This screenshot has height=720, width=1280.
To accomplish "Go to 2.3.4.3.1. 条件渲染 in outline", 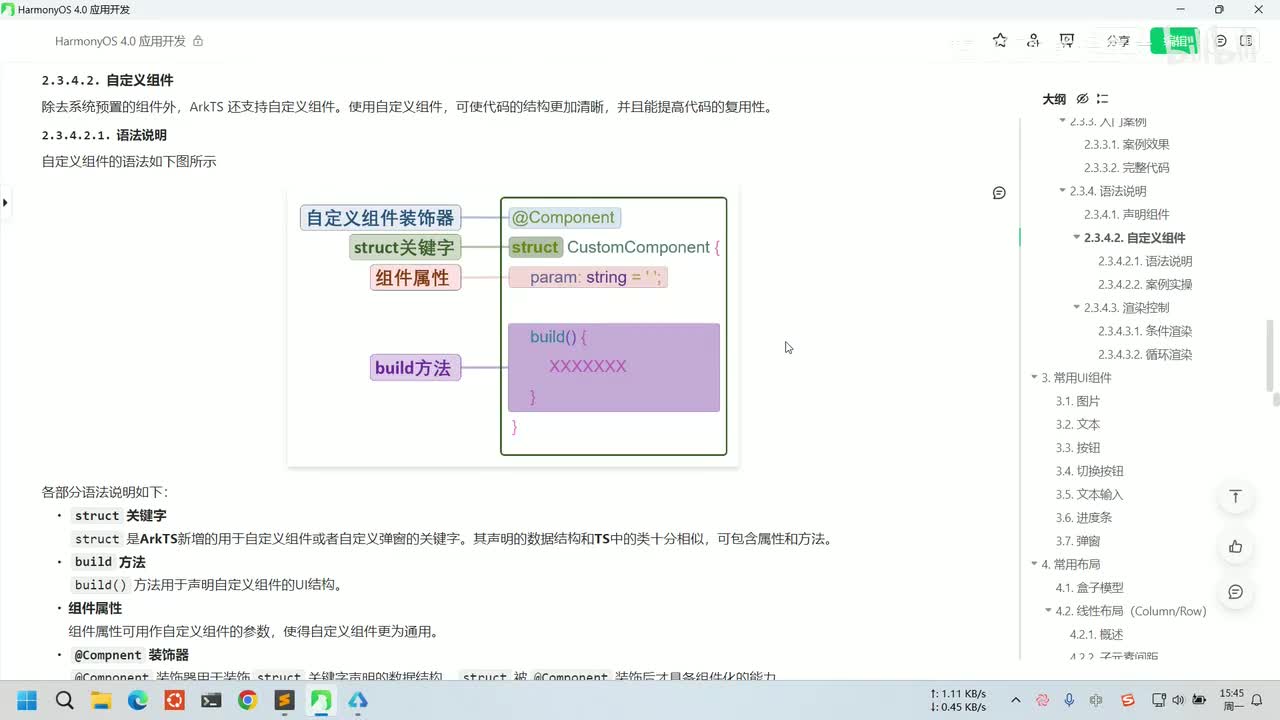I will (x=1145, y=331).
